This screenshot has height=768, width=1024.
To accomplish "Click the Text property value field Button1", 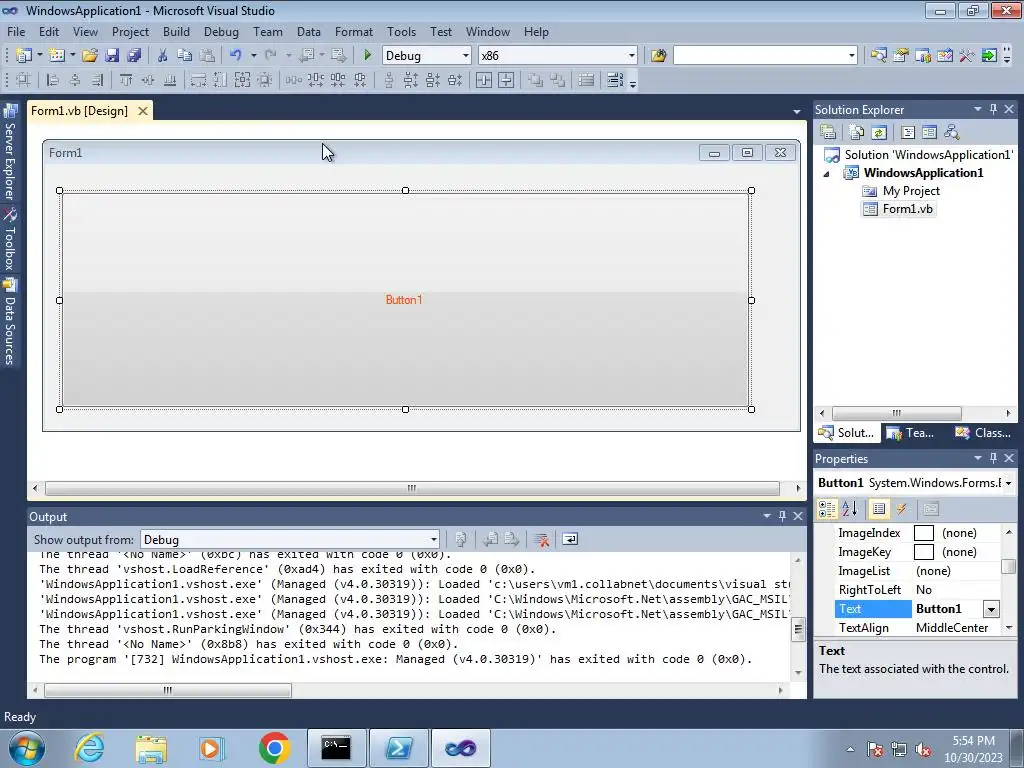I will click(x=948, y=609).
